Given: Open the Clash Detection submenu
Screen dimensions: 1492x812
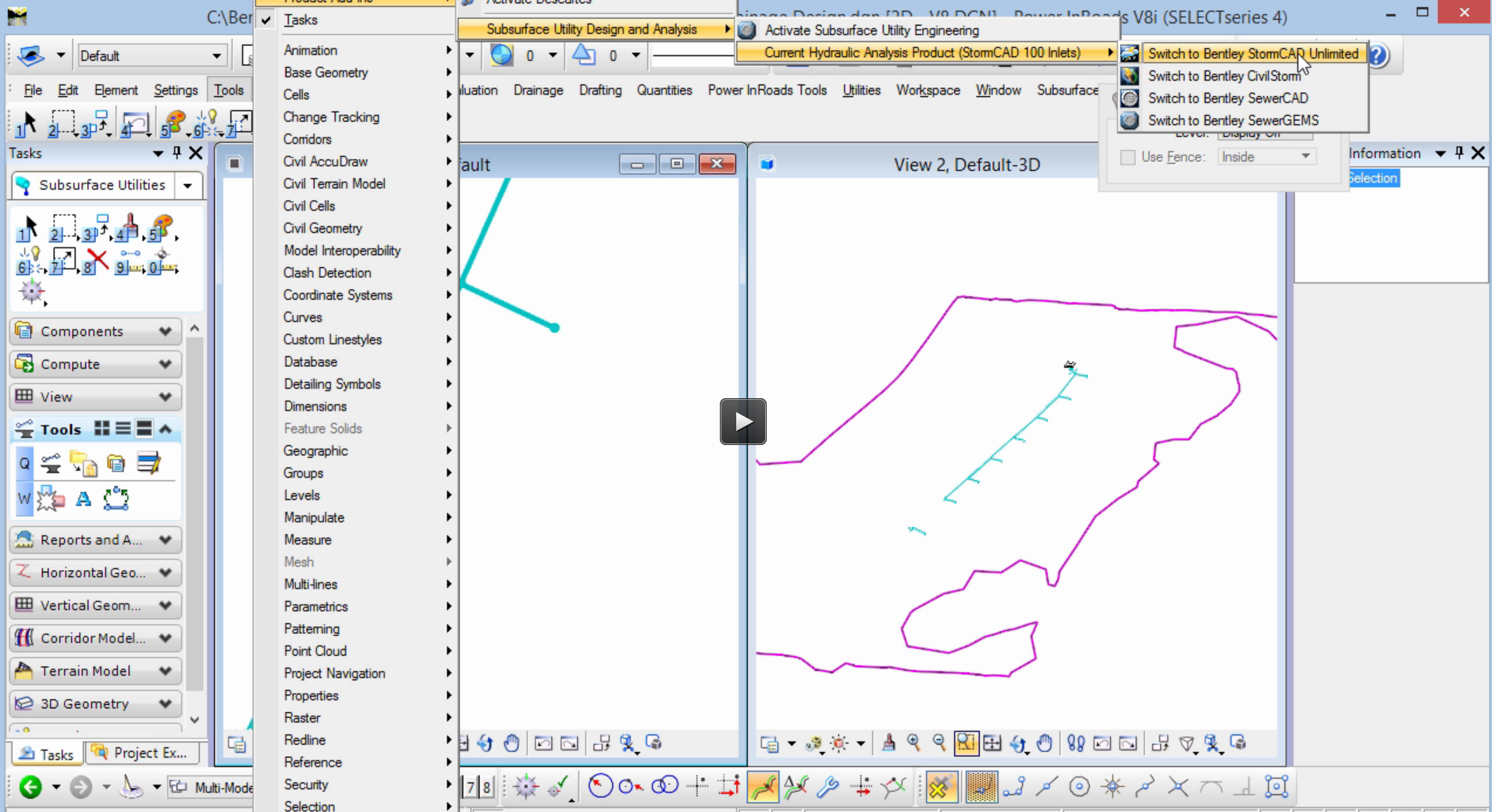Looking at the screenshot, I should click(327, 272).
